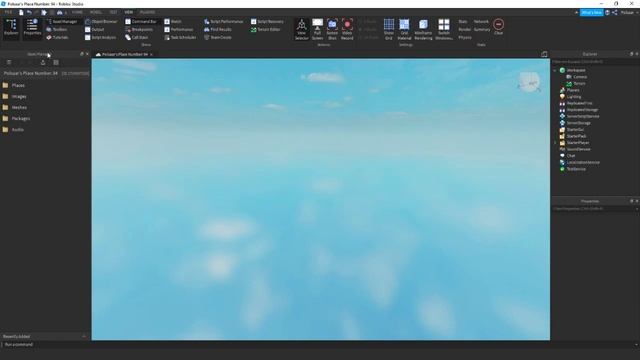
Task: Start Video Record
Action: click(x=347, y=29)
